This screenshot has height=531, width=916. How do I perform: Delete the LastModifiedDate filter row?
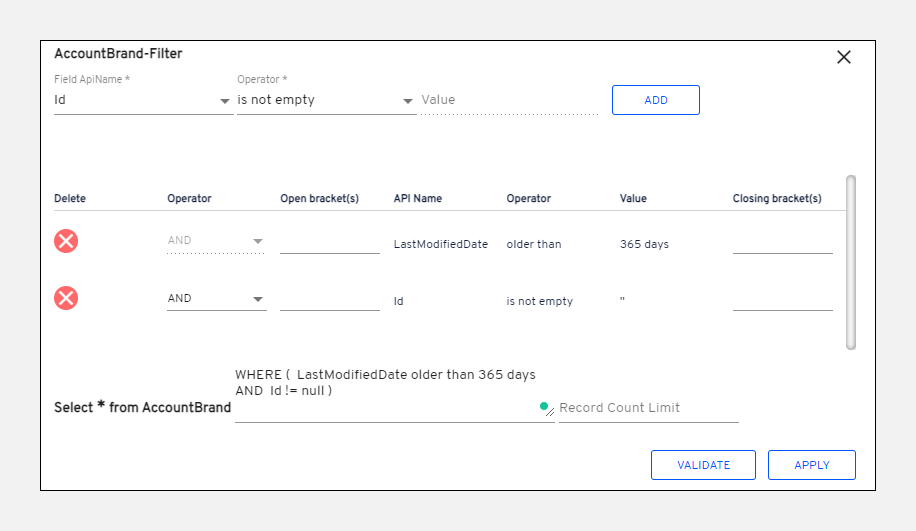[x=66, y=241]
